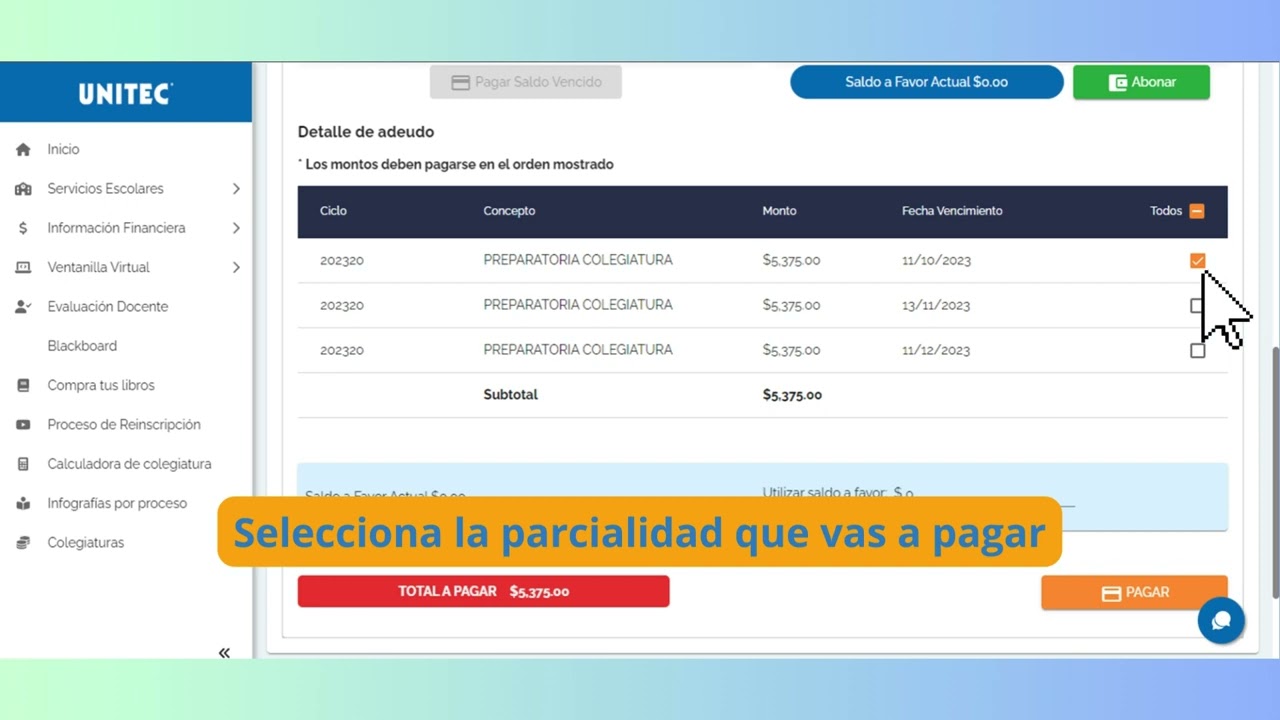
Task: Click the Utilizar saldo a favor field
Action: (984, 494)
